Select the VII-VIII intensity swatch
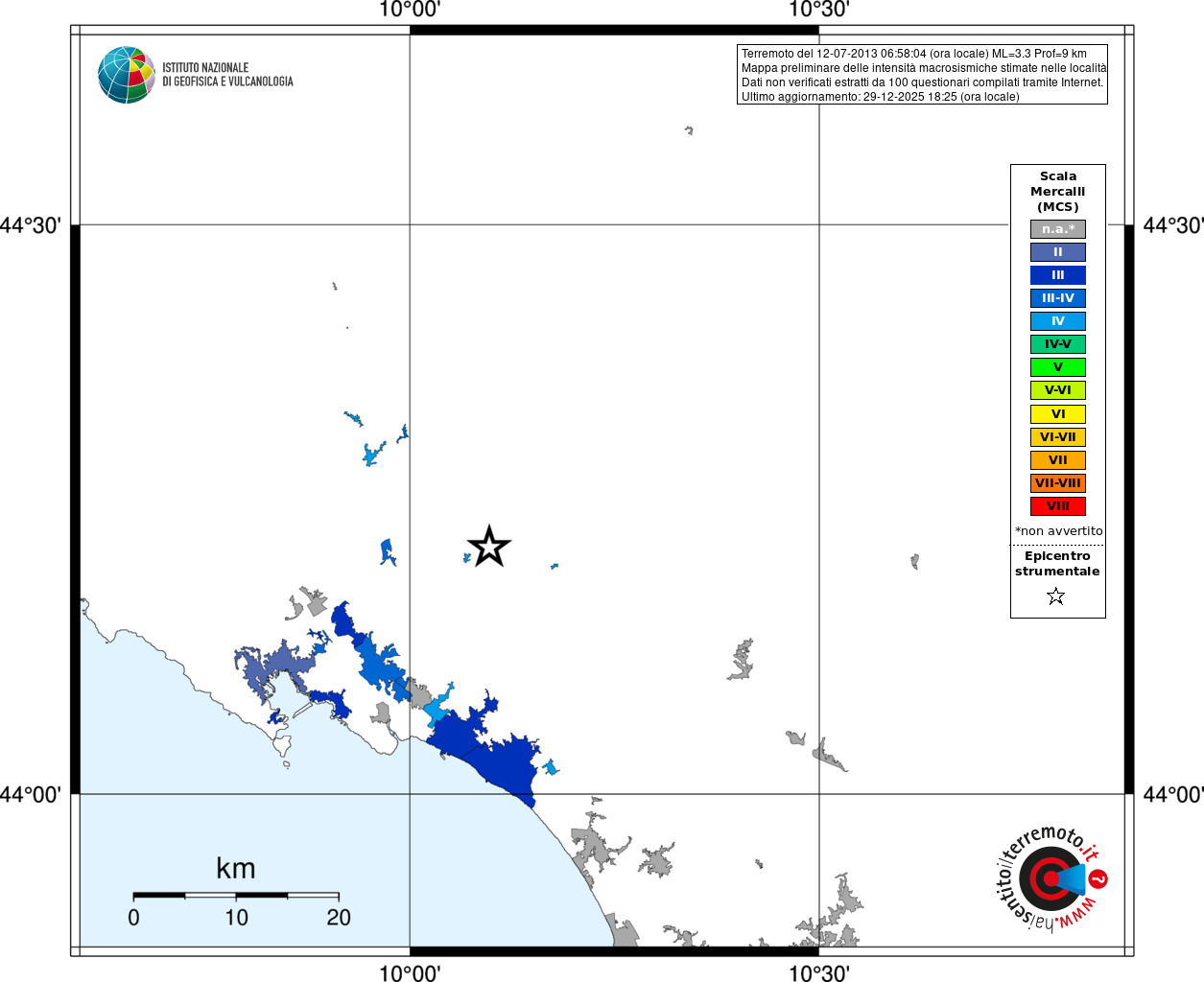1204x982 pixels. 1058,483
